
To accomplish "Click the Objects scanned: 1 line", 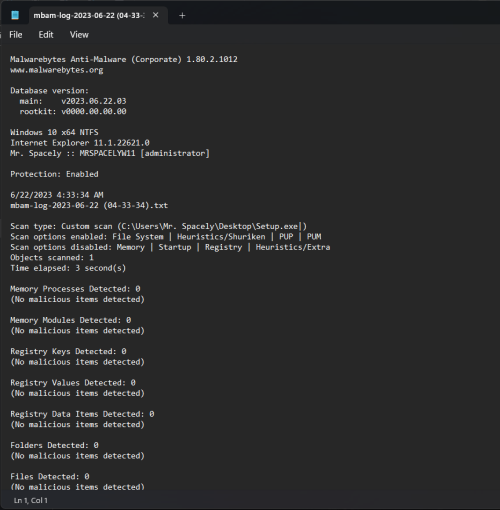I will (x=52, y=258).
